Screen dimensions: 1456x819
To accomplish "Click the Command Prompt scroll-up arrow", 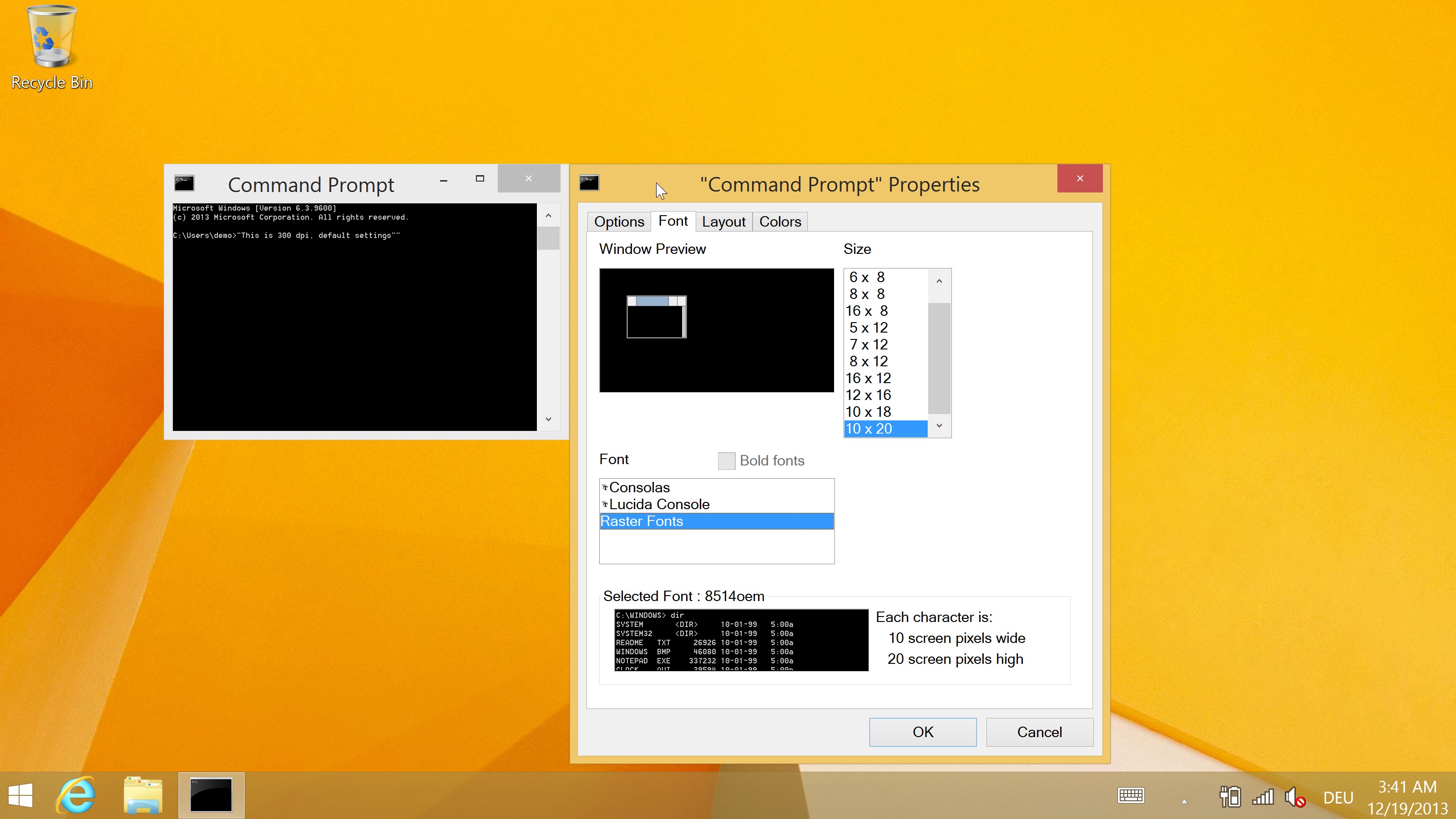I will point(548,216).
